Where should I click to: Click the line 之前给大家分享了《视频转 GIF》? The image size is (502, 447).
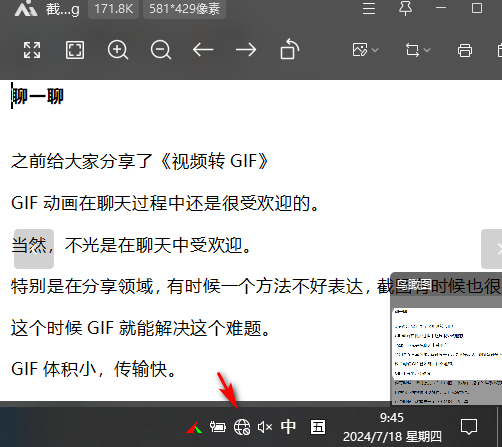(140, 161)
